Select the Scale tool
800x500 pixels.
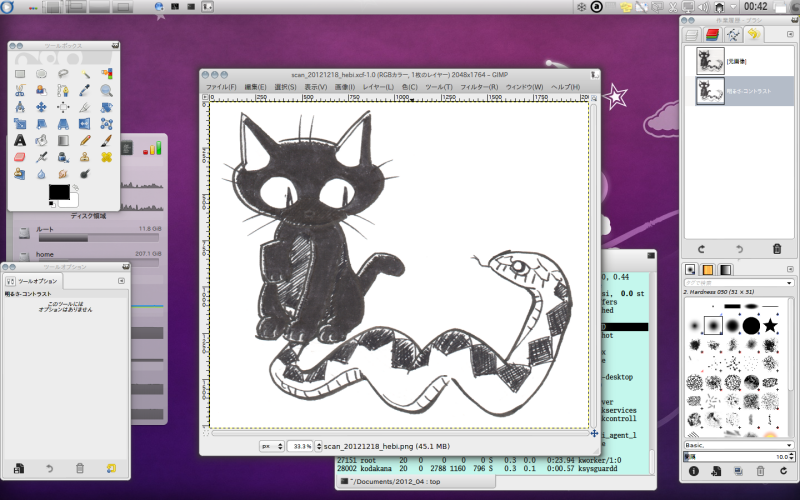pos(20,123)
